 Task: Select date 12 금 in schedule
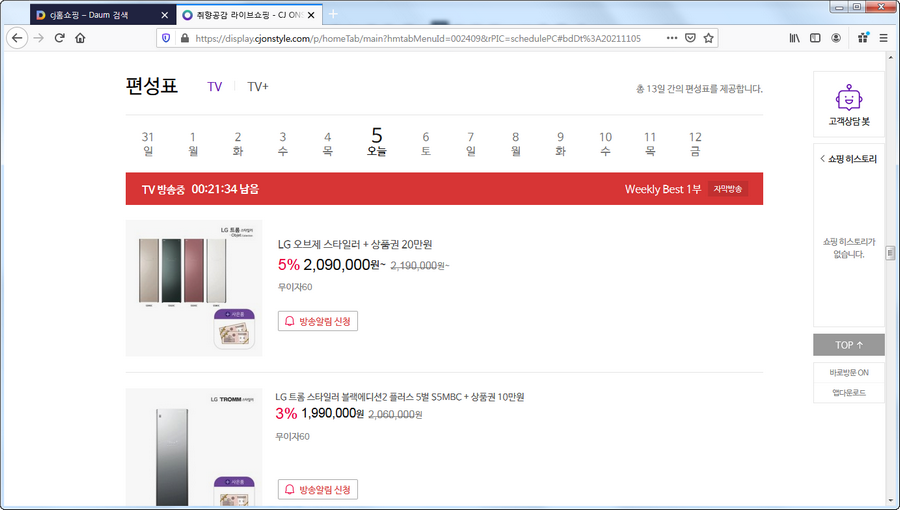pos(695,143)
